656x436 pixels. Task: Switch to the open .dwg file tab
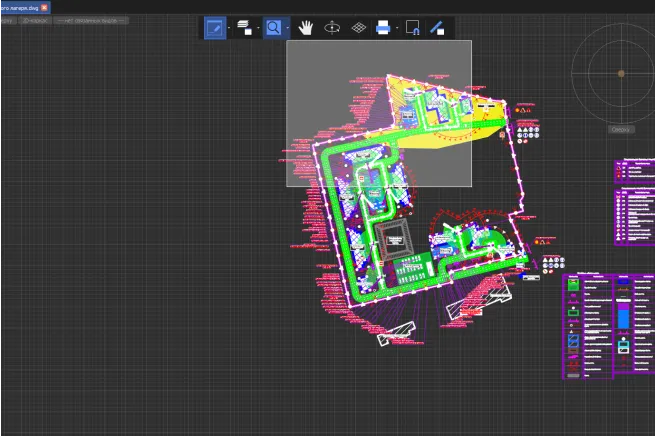coord(18,6)
